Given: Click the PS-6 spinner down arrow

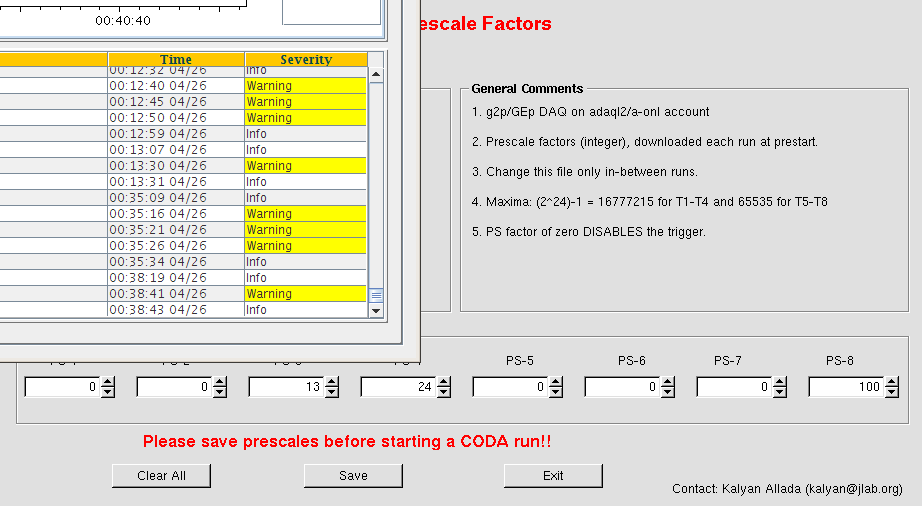Looking at the screenshot, I should (x=668, y=392).
